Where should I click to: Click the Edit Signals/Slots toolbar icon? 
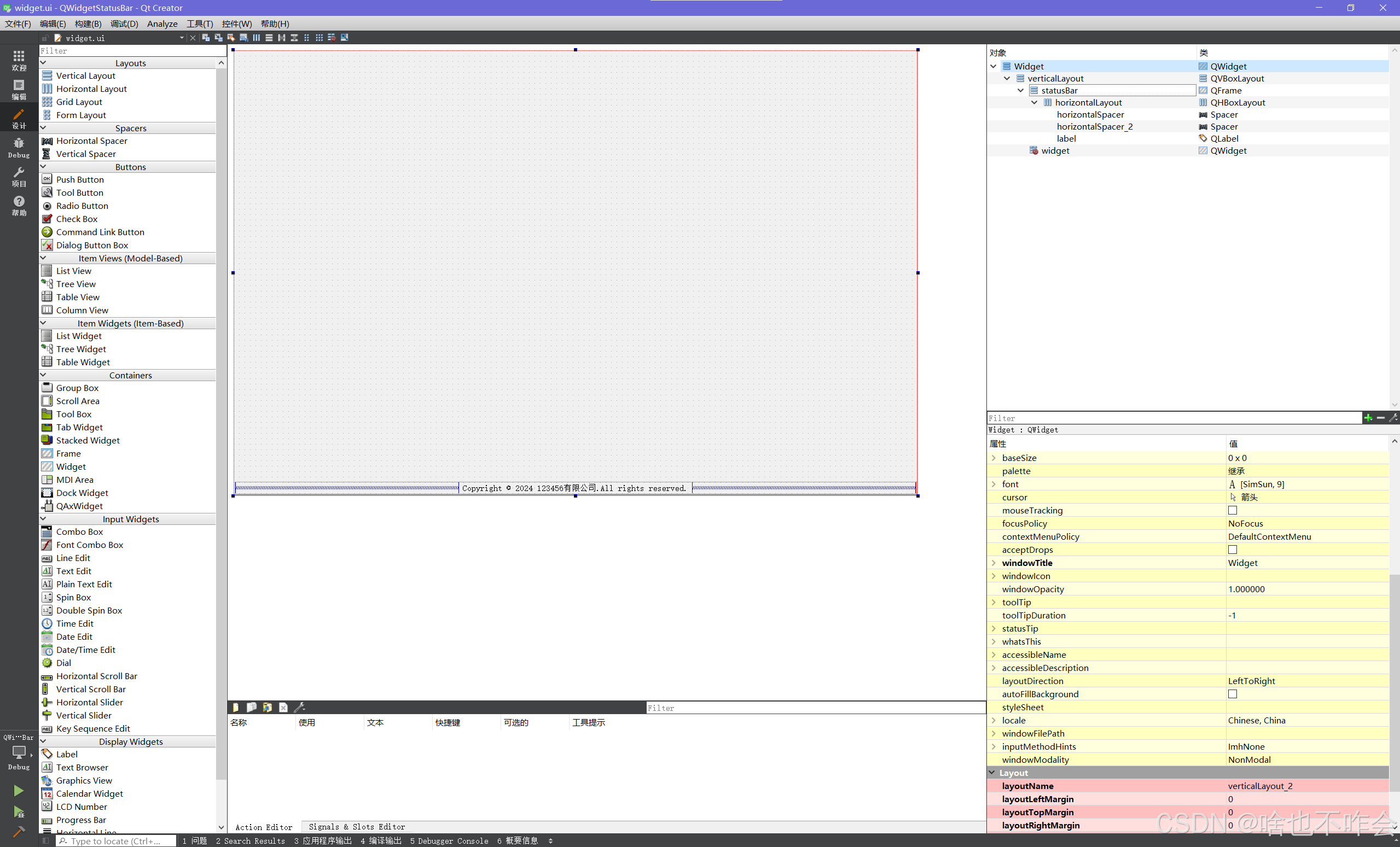click(218, 38)
